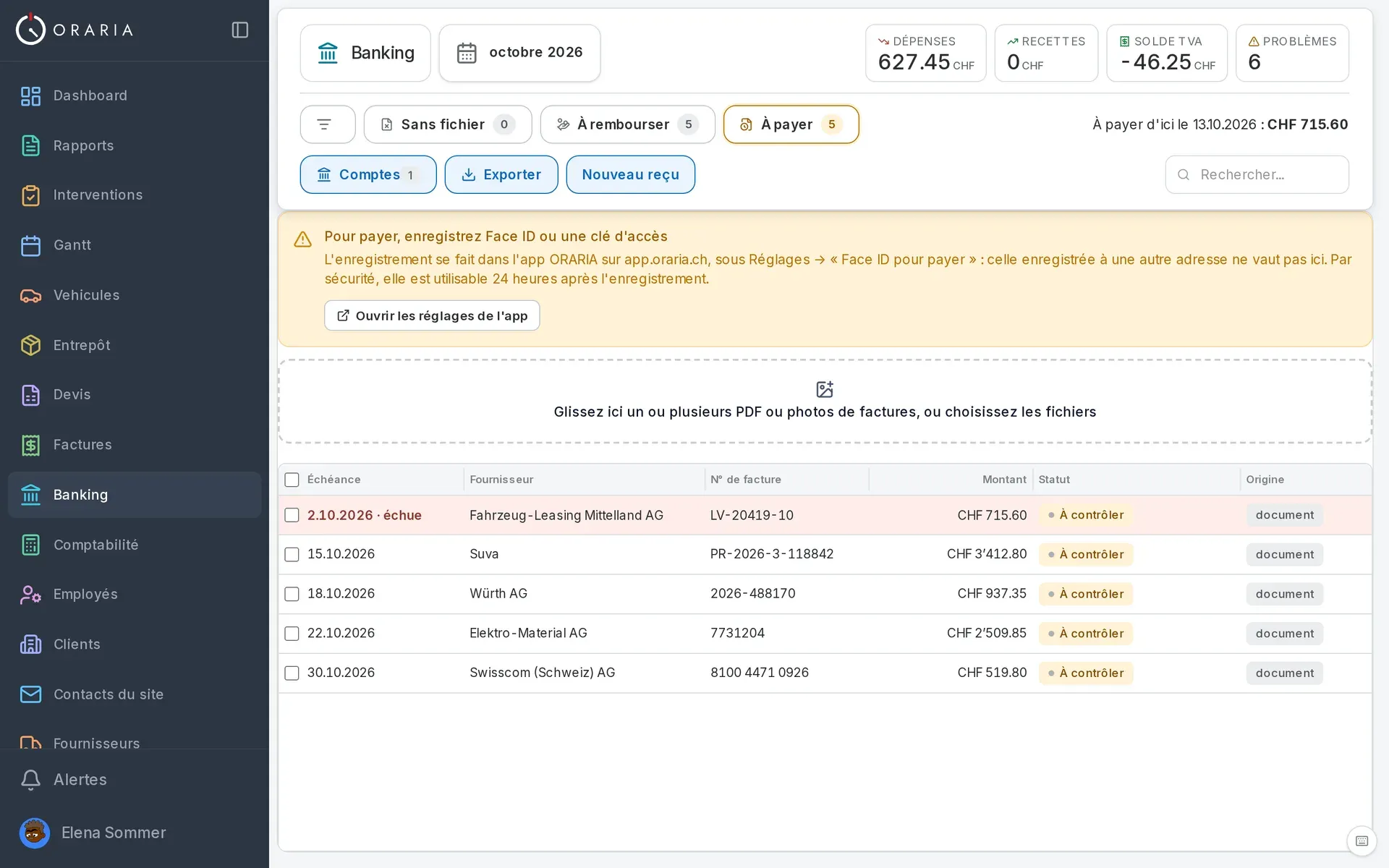Go to Interventions page
The width and height of the screenshot is (1389, 868).
pyautogui.click(x=135, y=195)
